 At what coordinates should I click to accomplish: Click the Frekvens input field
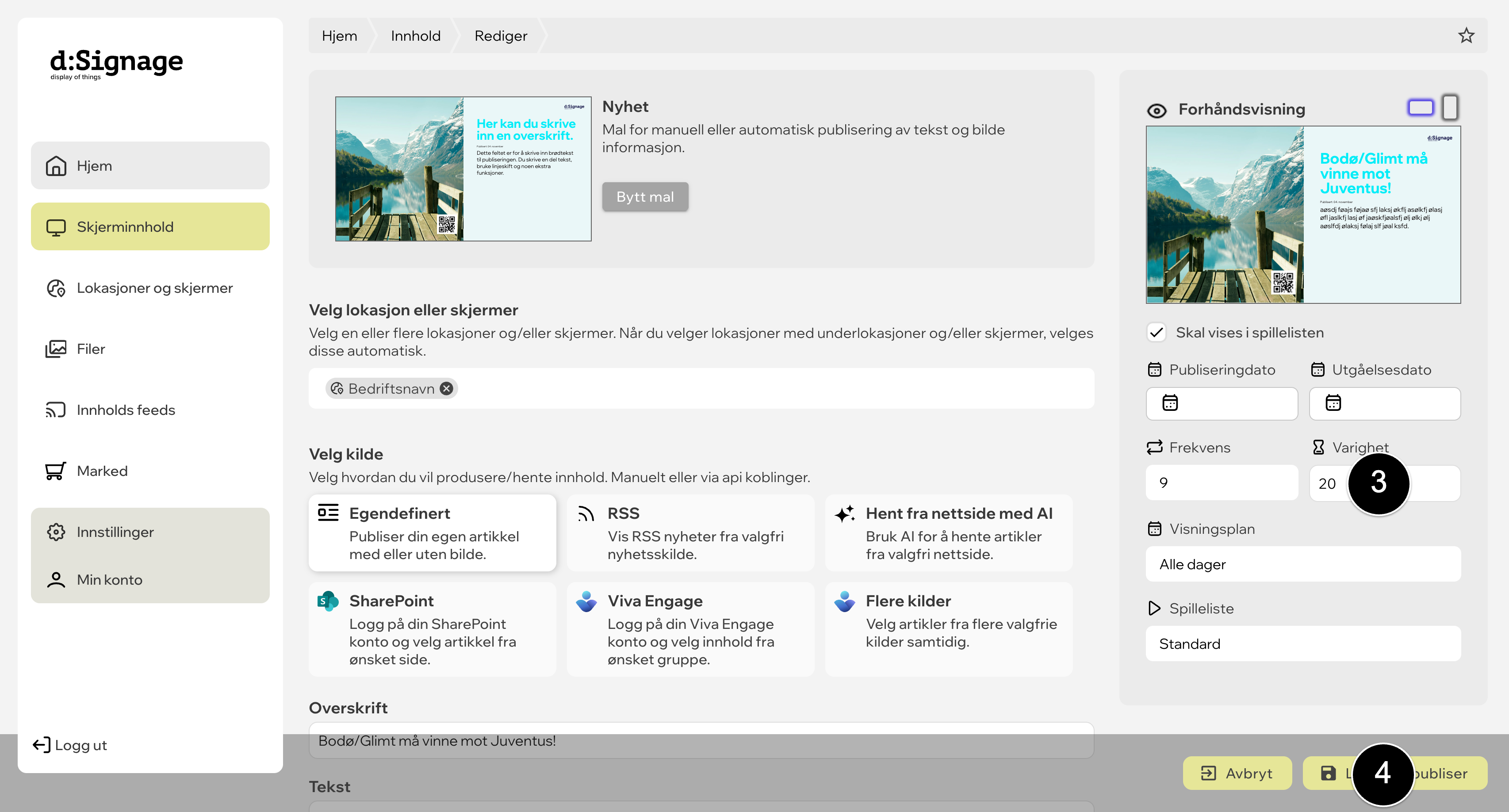tap(1222, 483)
